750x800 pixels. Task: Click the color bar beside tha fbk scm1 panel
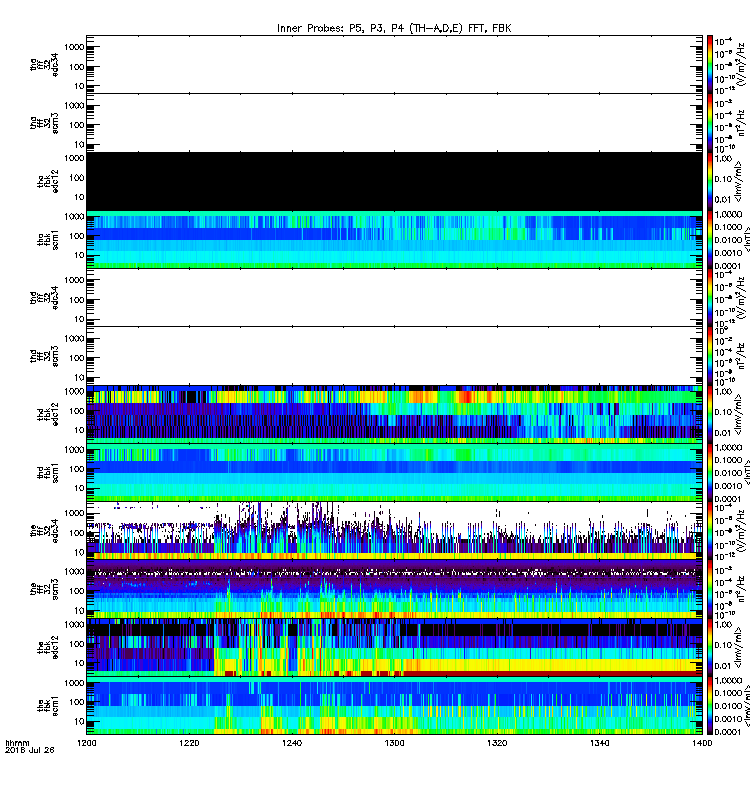[710, 239]
